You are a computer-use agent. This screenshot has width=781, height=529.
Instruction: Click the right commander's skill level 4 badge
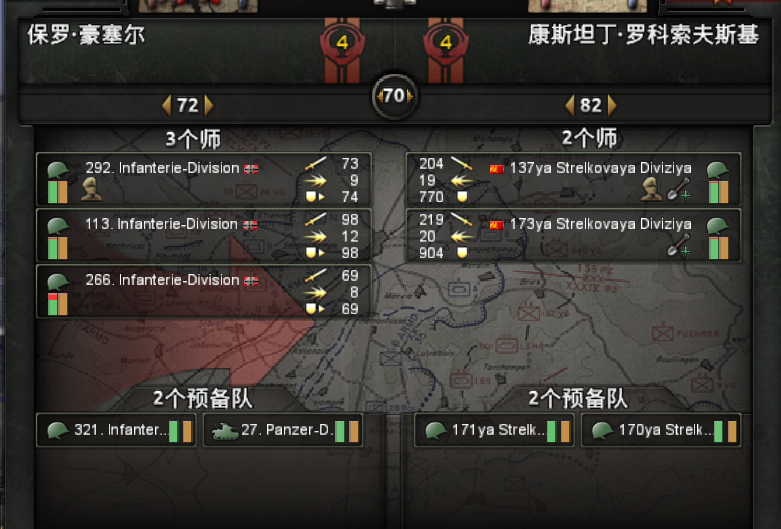coord(445,43)
